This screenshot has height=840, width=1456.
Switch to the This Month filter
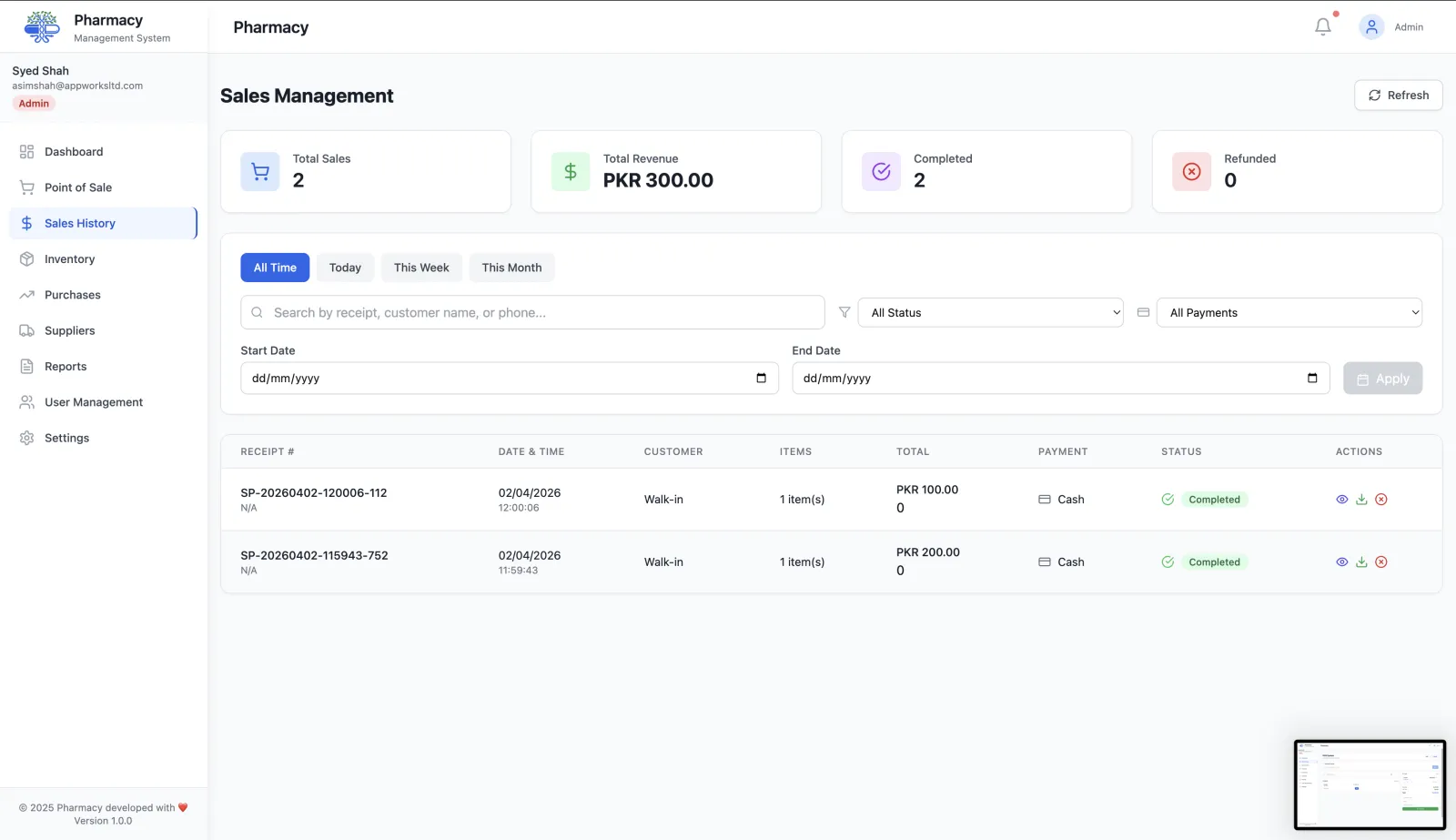coord(511,268)
